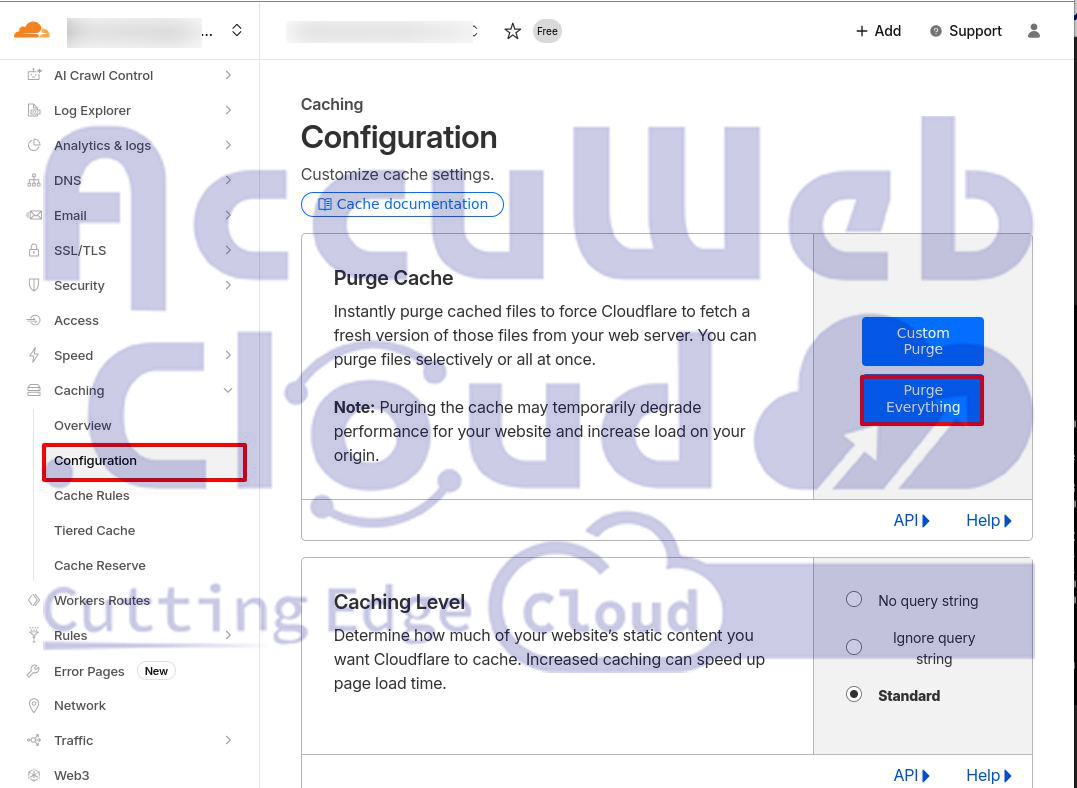
Task: Click the Network location pin icon
Action: 34,706
